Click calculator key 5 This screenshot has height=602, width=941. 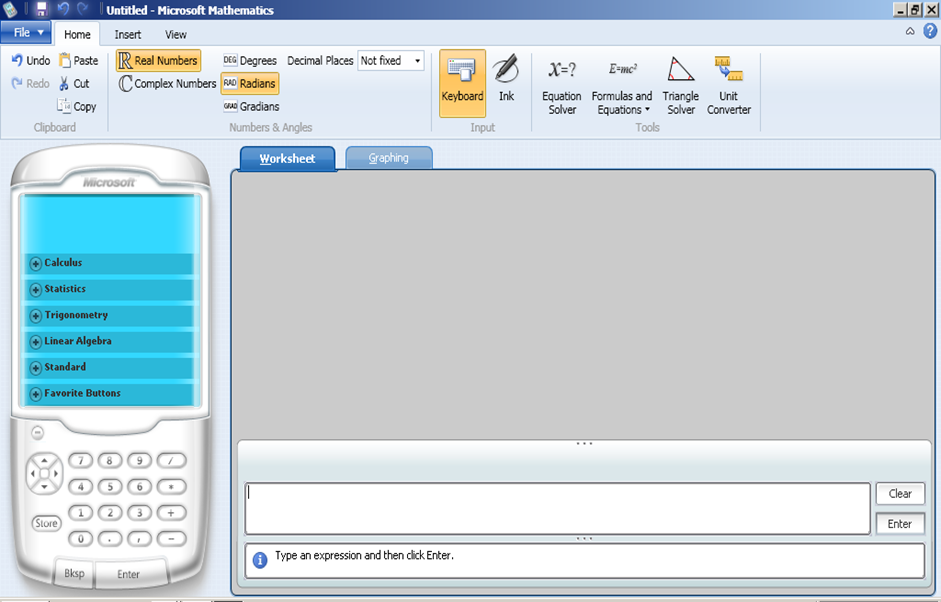click(110, 487)
